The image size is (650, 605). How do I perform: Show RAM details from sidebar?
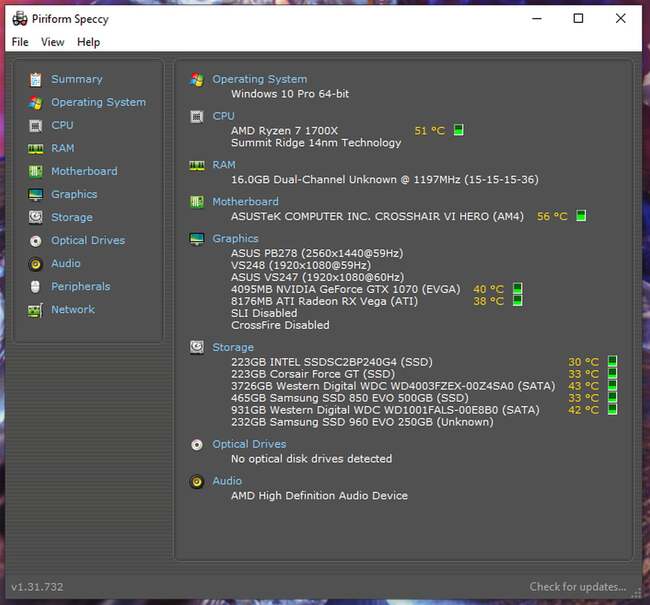coord(63,148)
